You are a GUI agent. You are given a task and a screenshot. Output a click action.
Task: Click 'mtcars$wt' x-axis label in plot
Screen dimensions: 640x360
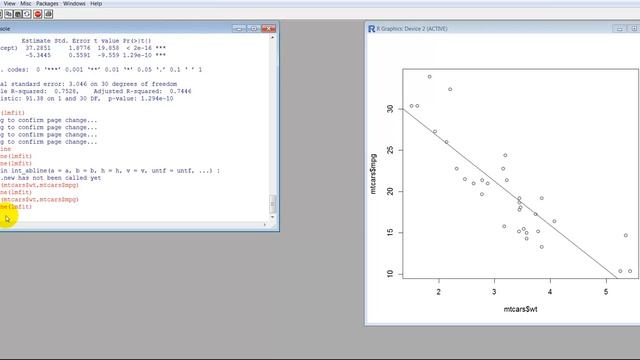[x=520, y=309]
